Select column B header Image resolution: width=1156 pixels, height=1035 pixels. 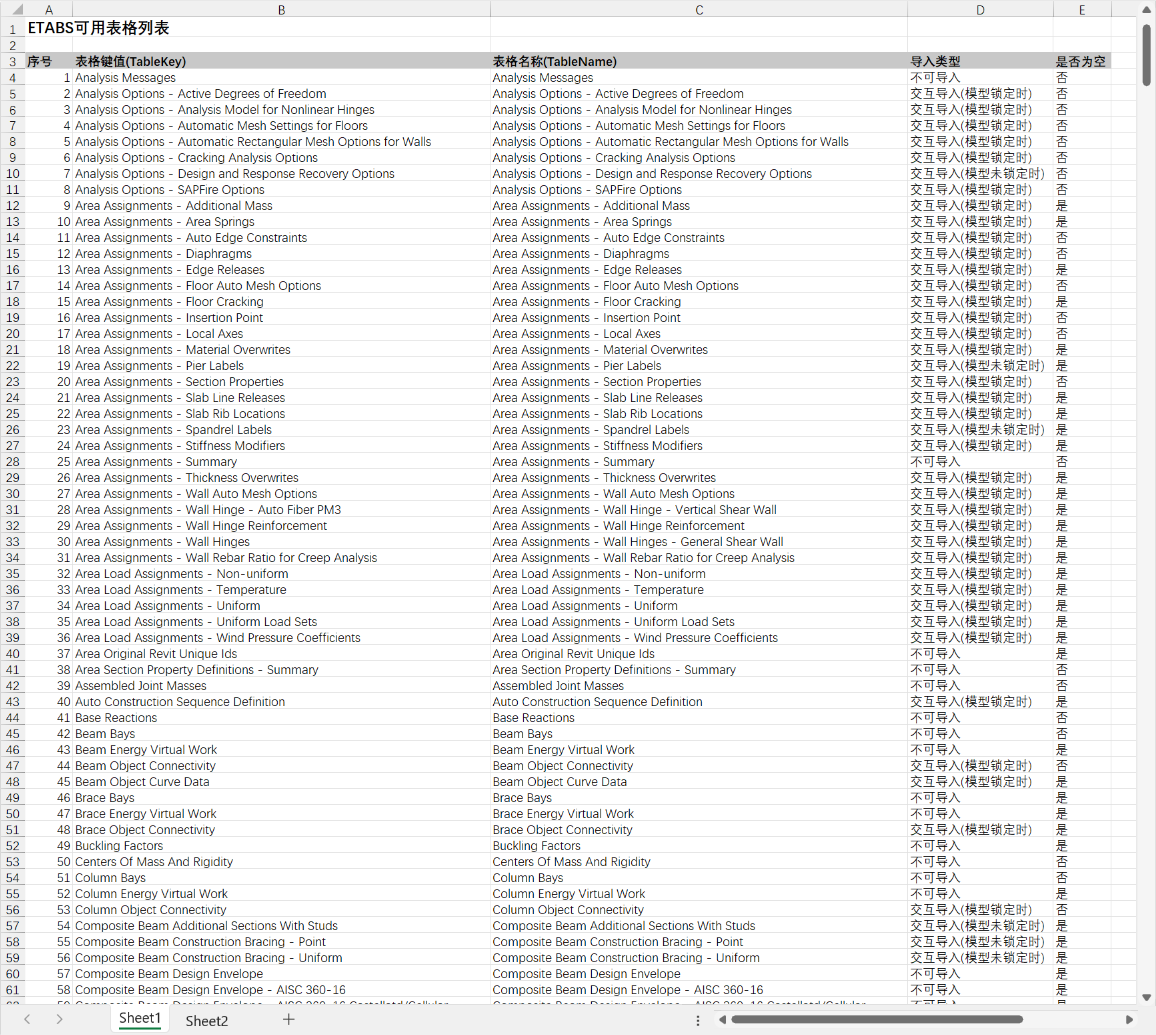click(281, 10)
